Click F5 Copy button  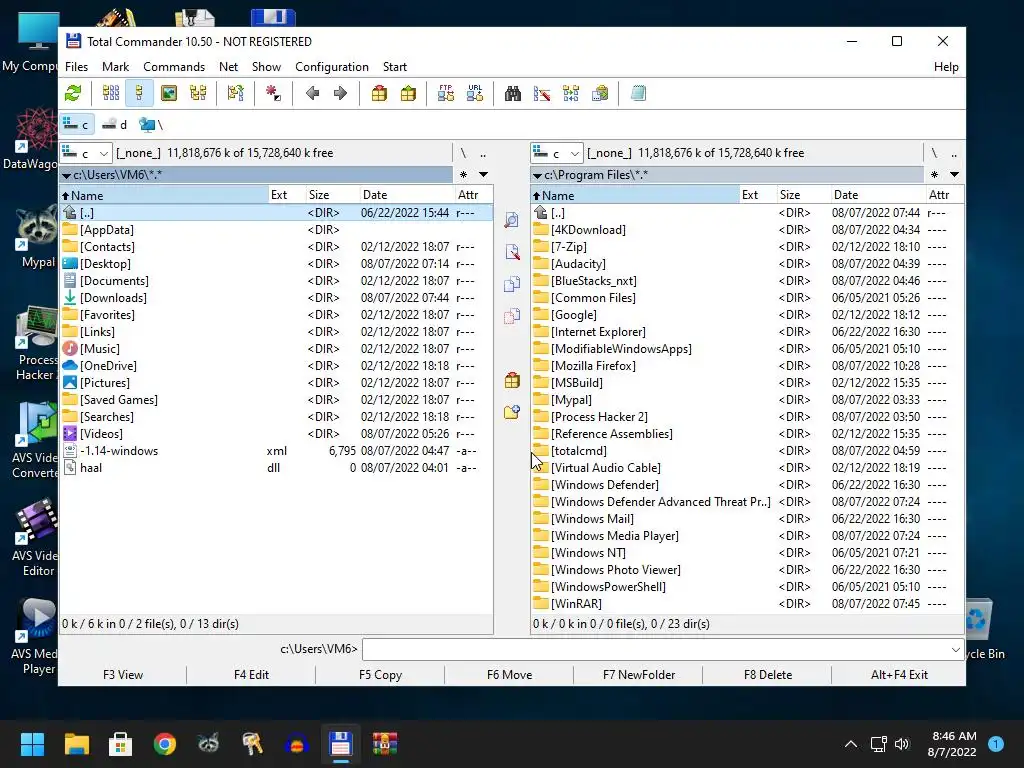pyautogui.click(x=380, y=675)
